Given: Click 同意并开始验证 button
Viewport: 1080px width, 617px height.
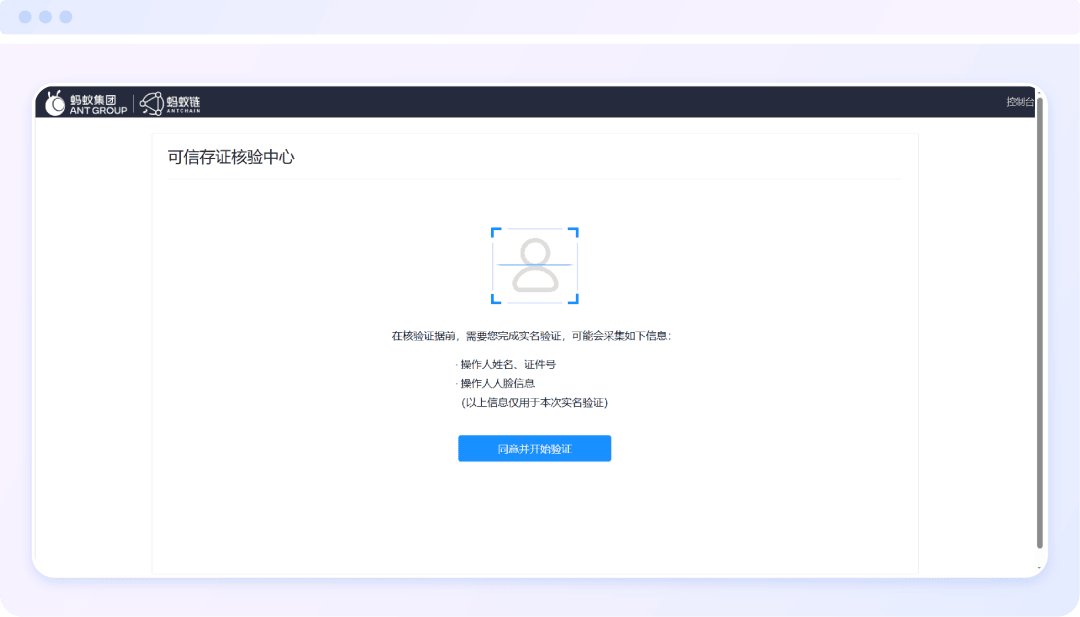Looking at the screenshot, I should [x=534, y=448].
